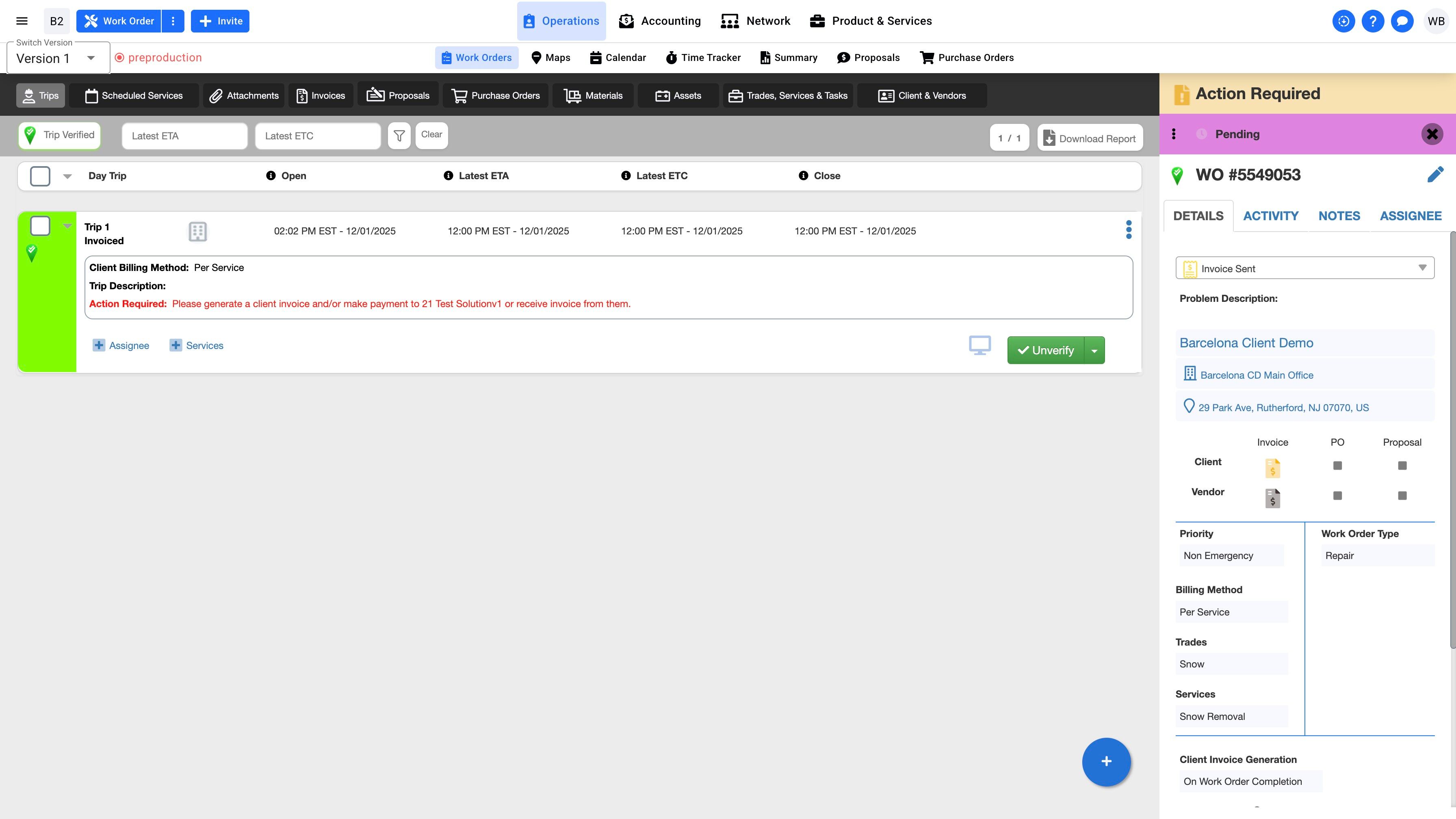Click the pencil edit icon for WO #5549053
Image resolution: width=1456 pixels, height=819 pixels.
pos(1434,175)
